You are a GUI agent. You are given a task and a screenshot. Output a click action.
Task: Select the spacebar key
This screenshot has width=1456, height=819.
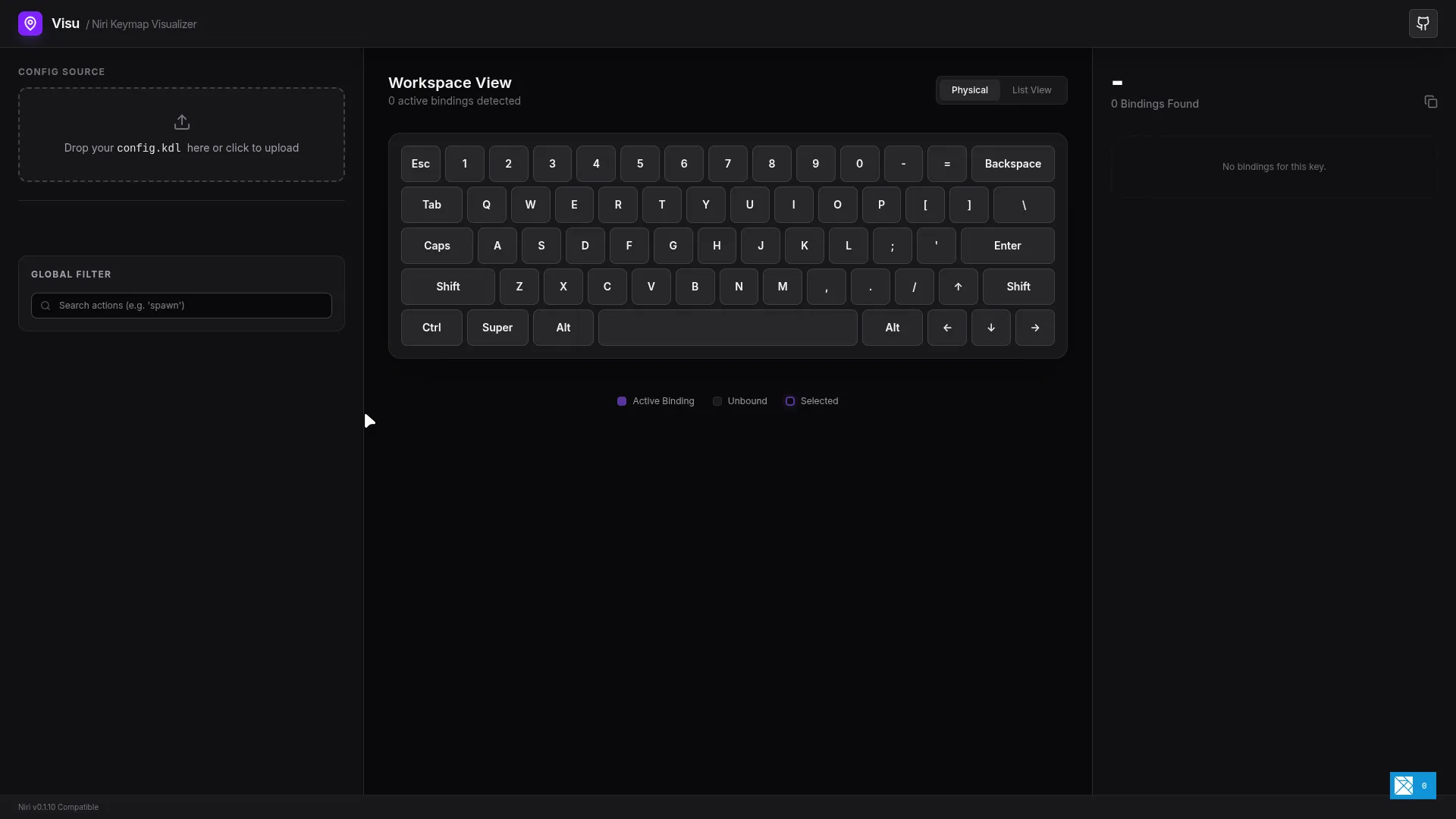727,328
